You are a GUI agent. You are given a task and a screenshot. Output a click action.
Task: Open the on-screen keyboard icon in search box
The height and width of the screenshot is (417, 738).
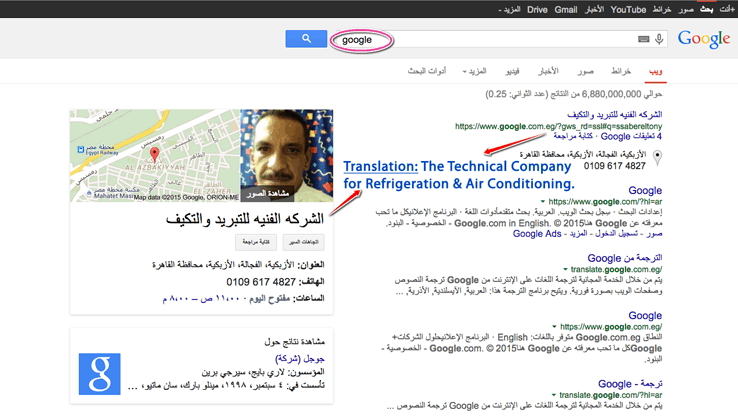click(644, 39)
